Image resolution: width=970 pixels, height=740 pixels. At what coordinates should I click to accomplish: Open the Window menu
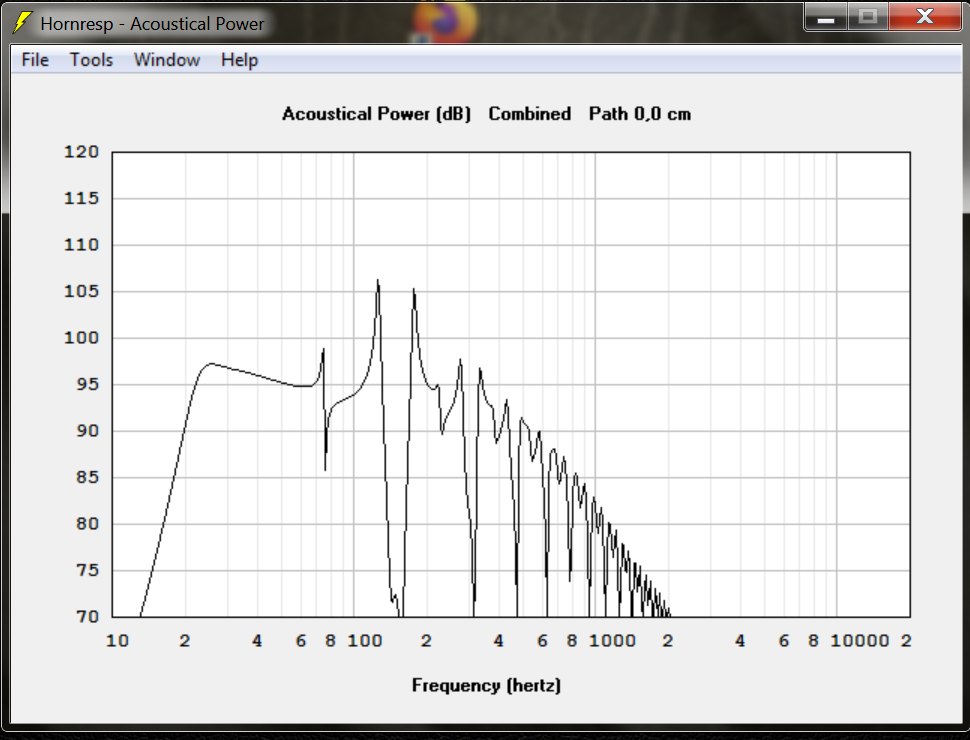click(166, 60)
